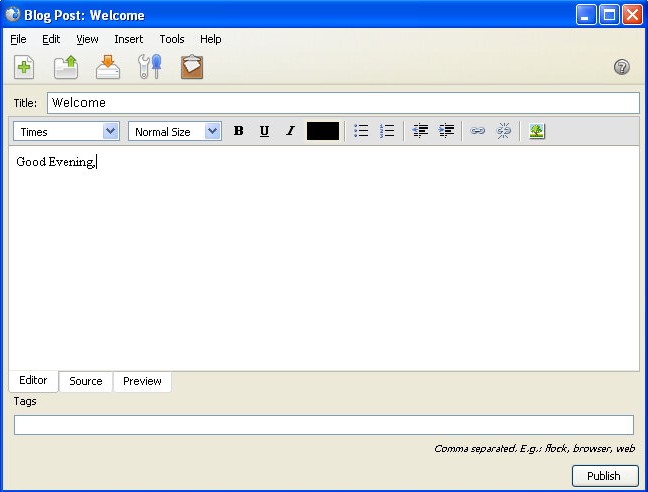This screenshot has height=492, width=648.
Task: Switch to the Preview tab
Action: click(x=142, y=381)
